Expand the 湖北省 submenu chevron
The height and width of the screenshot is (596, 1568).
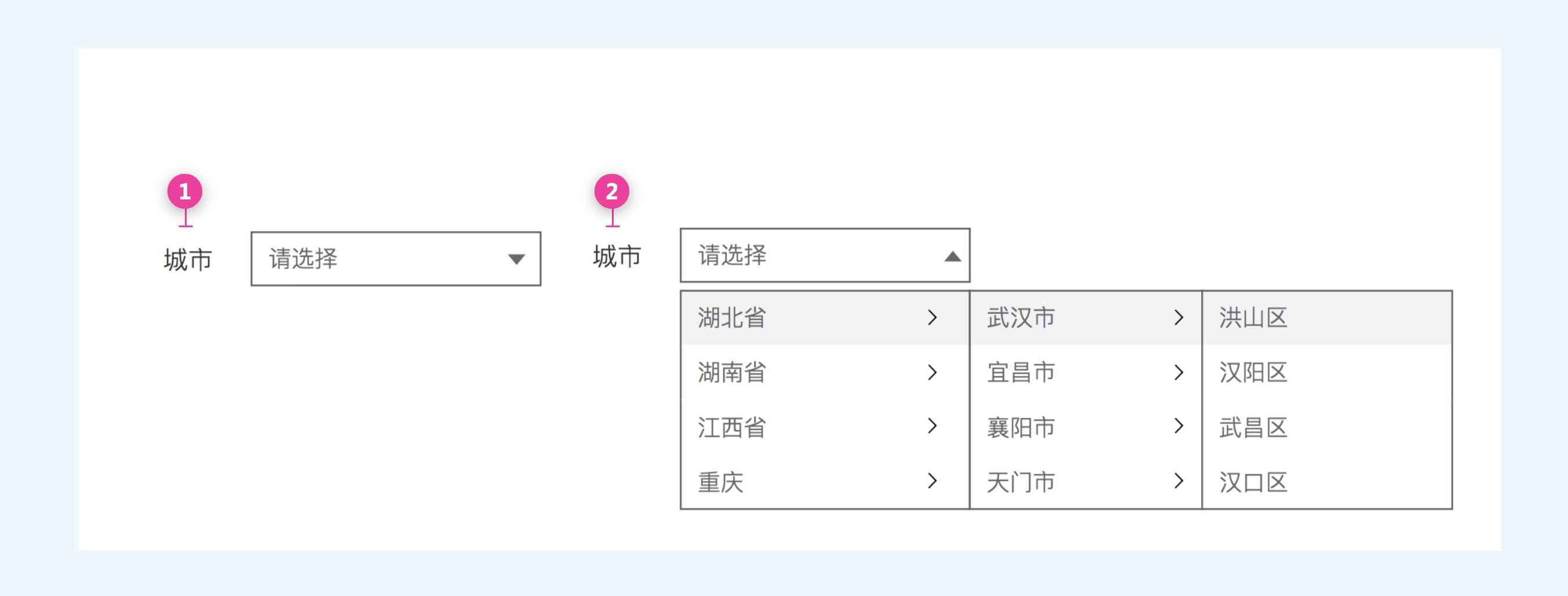[x=932, y=317]
